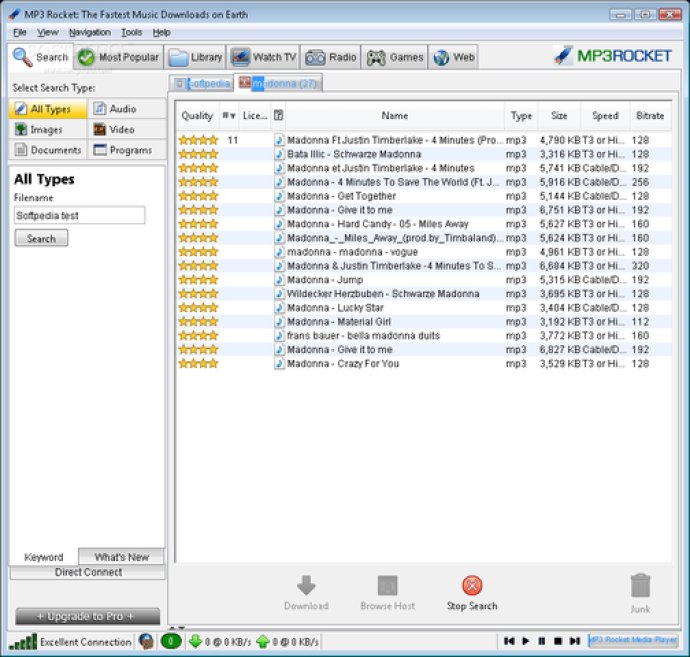Click the Junk trash button

coord(640,594)
